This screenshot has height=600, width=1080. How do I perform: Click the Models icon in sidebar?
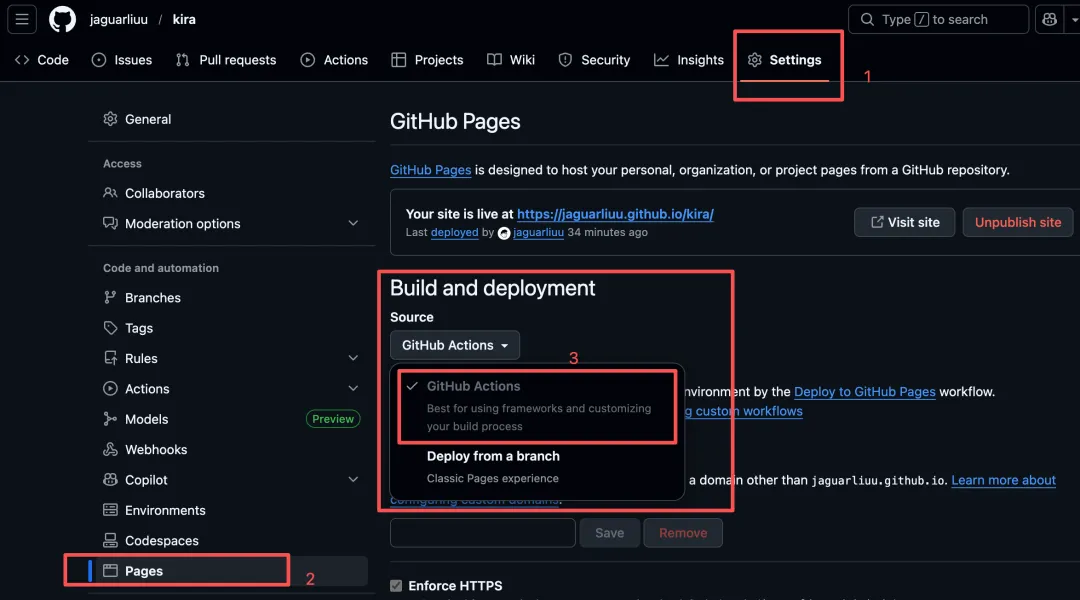pyautogui.click(x=110, y=419)
